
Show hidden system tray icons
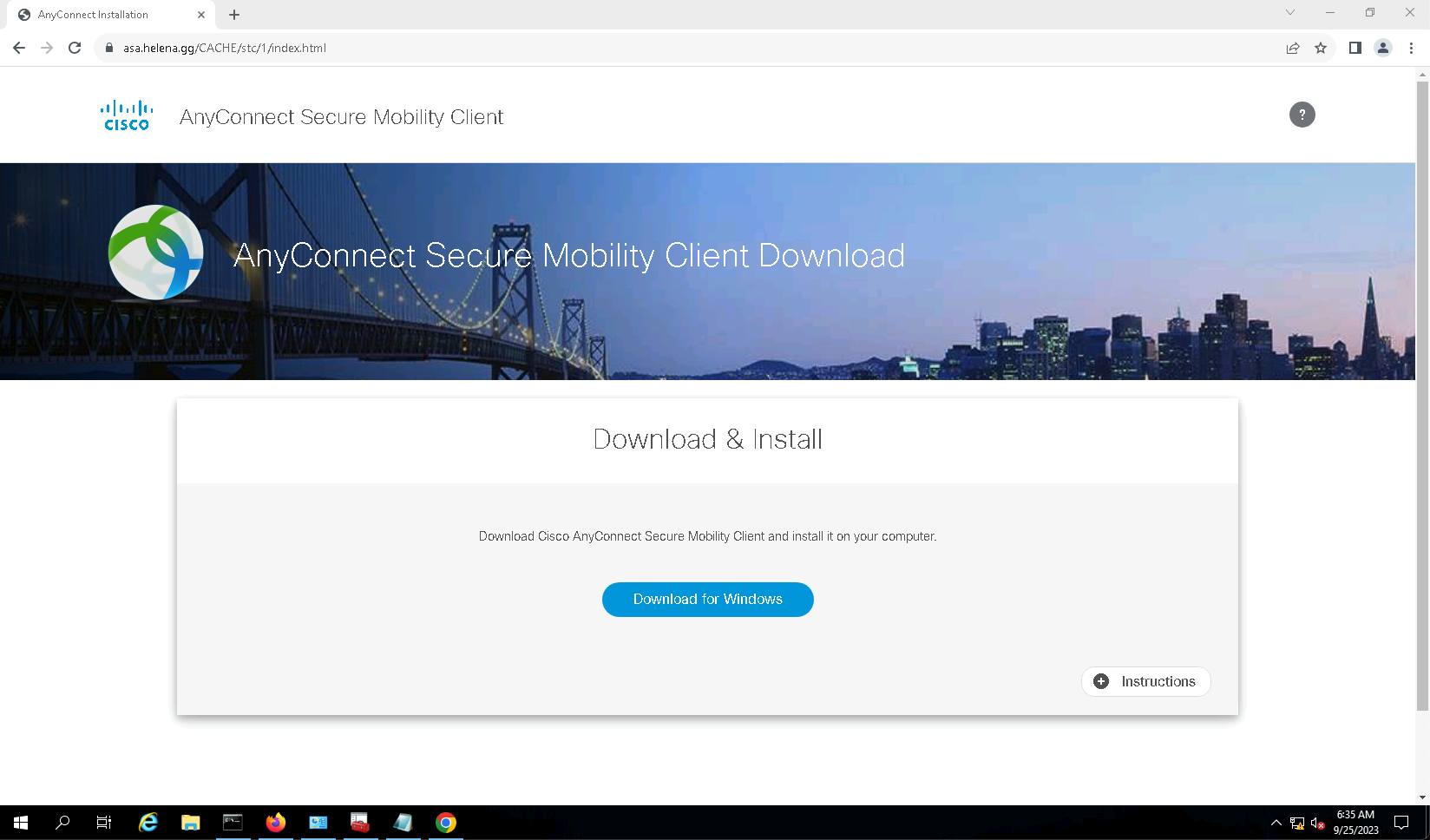coord(1276,823)
